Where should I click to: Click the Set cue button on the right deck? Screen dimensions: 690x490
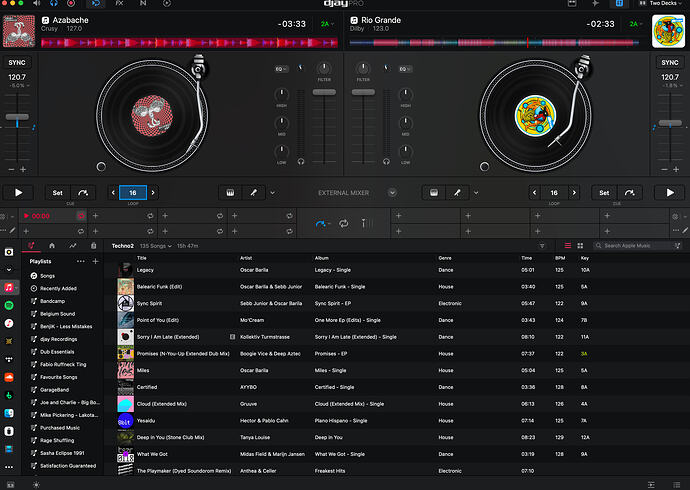coord(604,193)
